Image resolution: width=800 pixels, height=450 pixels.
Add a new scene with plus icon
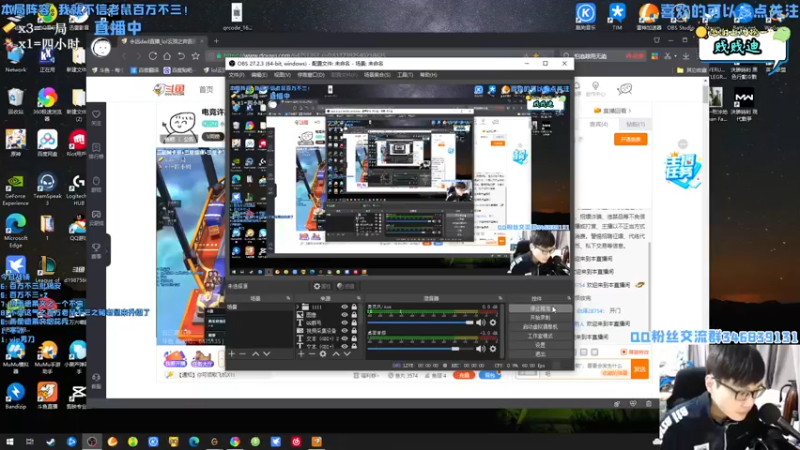click(x=232, y=354)
